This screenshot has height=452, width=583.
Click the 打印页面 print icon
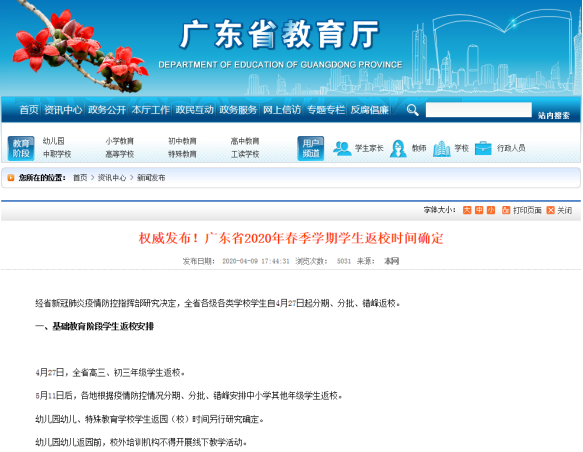[506, 210]
